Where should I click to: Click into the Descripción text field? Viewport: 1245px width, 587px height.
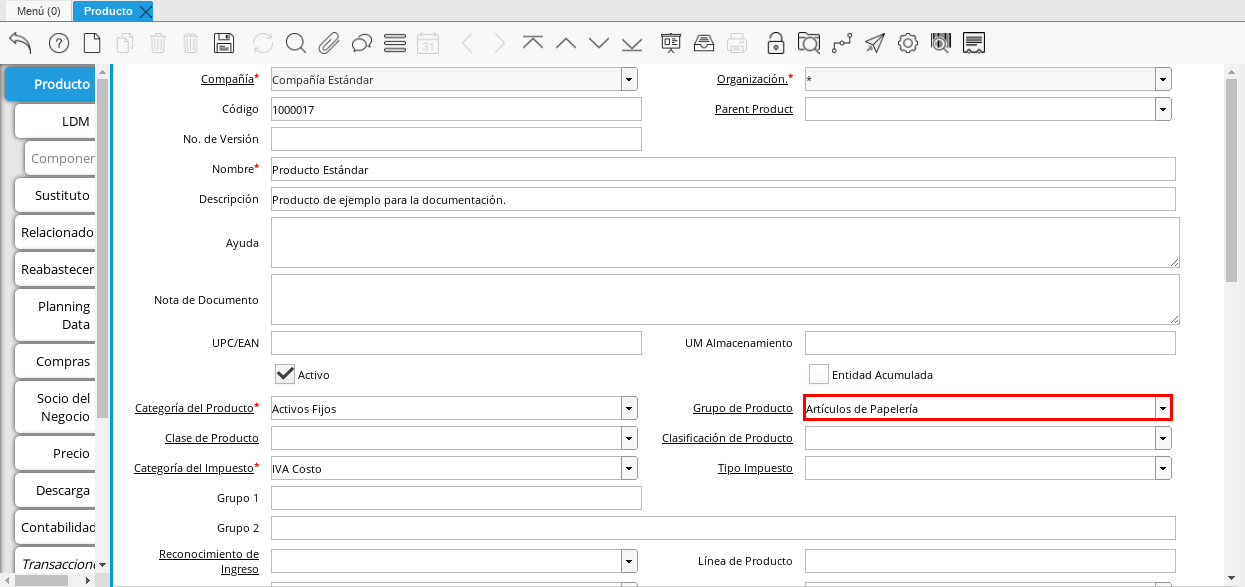point(722,199)
